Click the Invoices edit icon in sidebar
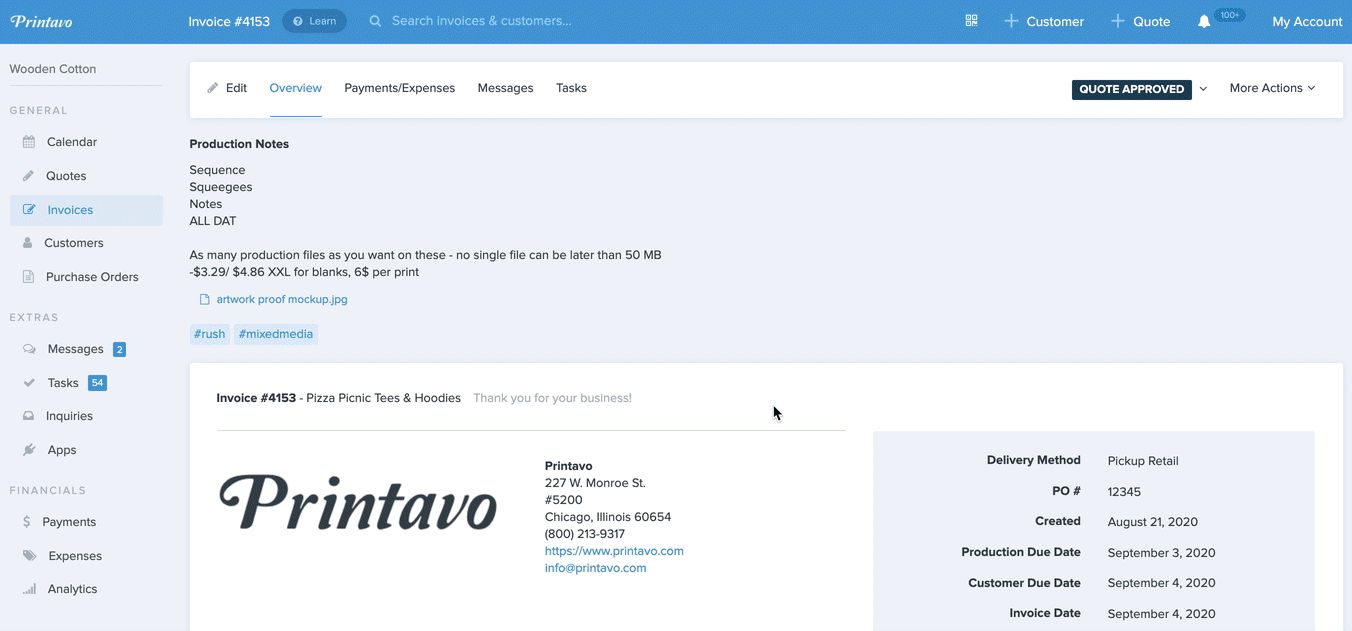This screenshot has width=1352, height=631. (29, 210)
